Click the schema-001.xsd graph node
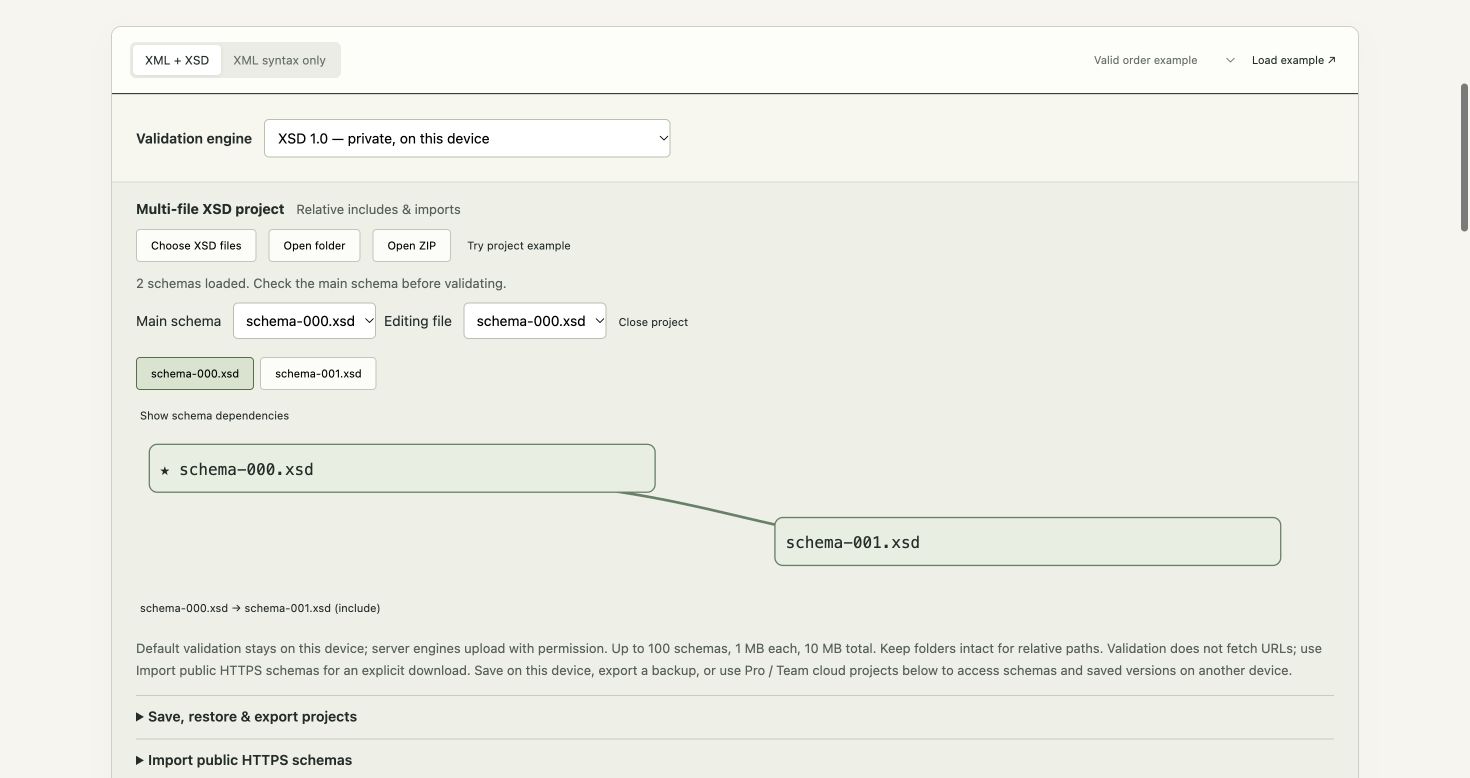1470x778 pixels. (1028, 541)
